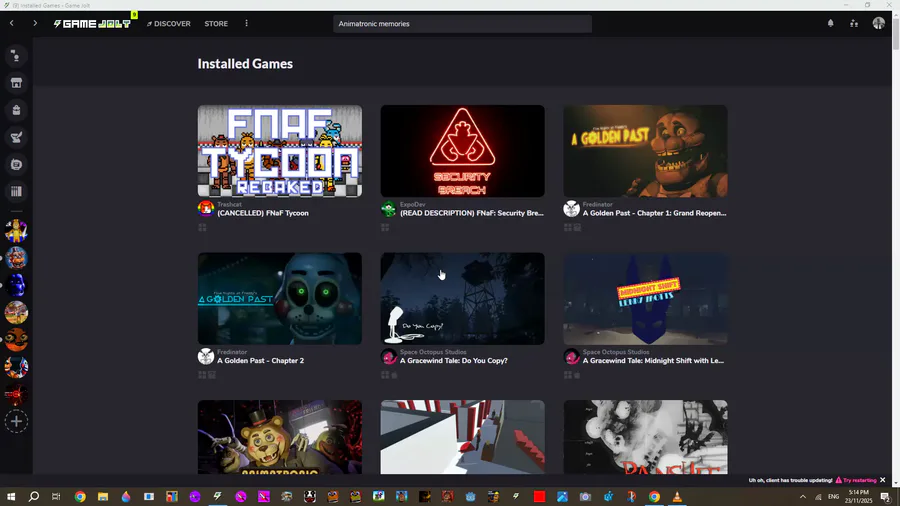The image size is (900, 506).
Task: Open the red glowing community avatar
Action: (x=16, y=394)
